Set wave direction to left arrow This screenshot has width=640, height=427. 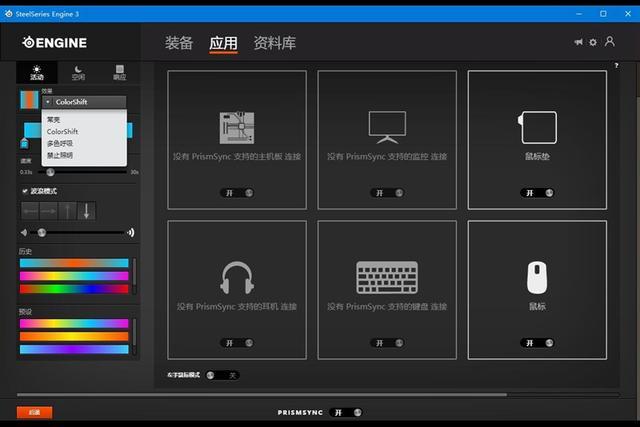(x=31, y=211)
